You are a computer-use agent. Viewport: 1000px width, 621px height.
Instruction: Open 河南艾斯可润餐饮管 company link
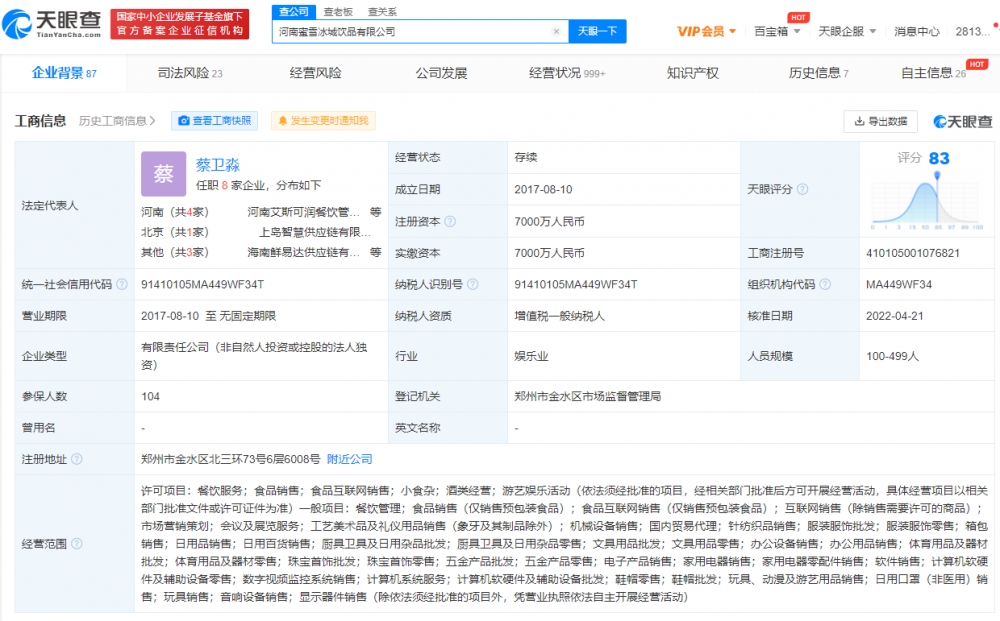tap(304, 212)
